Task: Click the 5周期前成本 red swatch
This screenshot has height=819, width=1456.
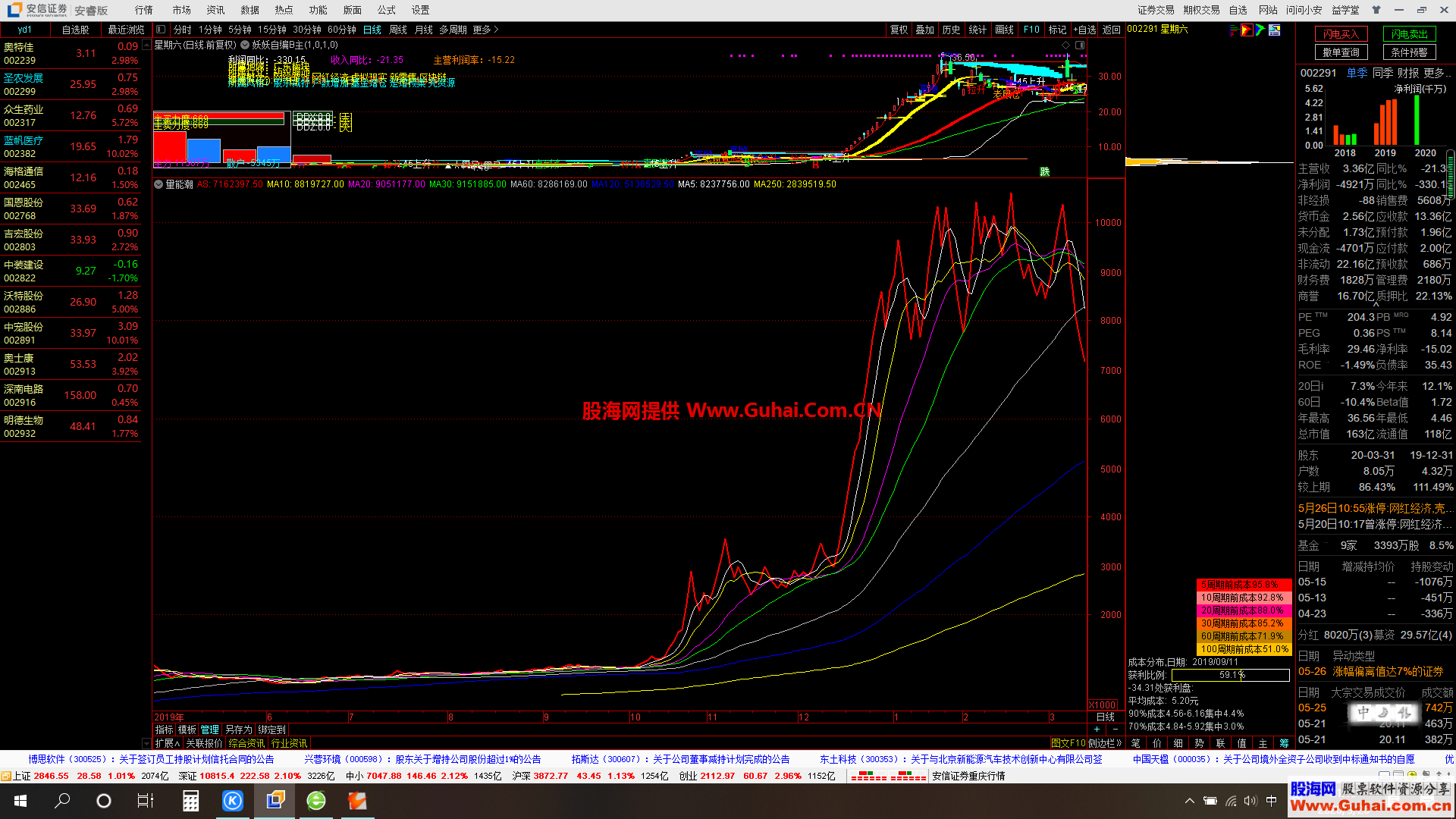Action: (x=1244, y=585)
